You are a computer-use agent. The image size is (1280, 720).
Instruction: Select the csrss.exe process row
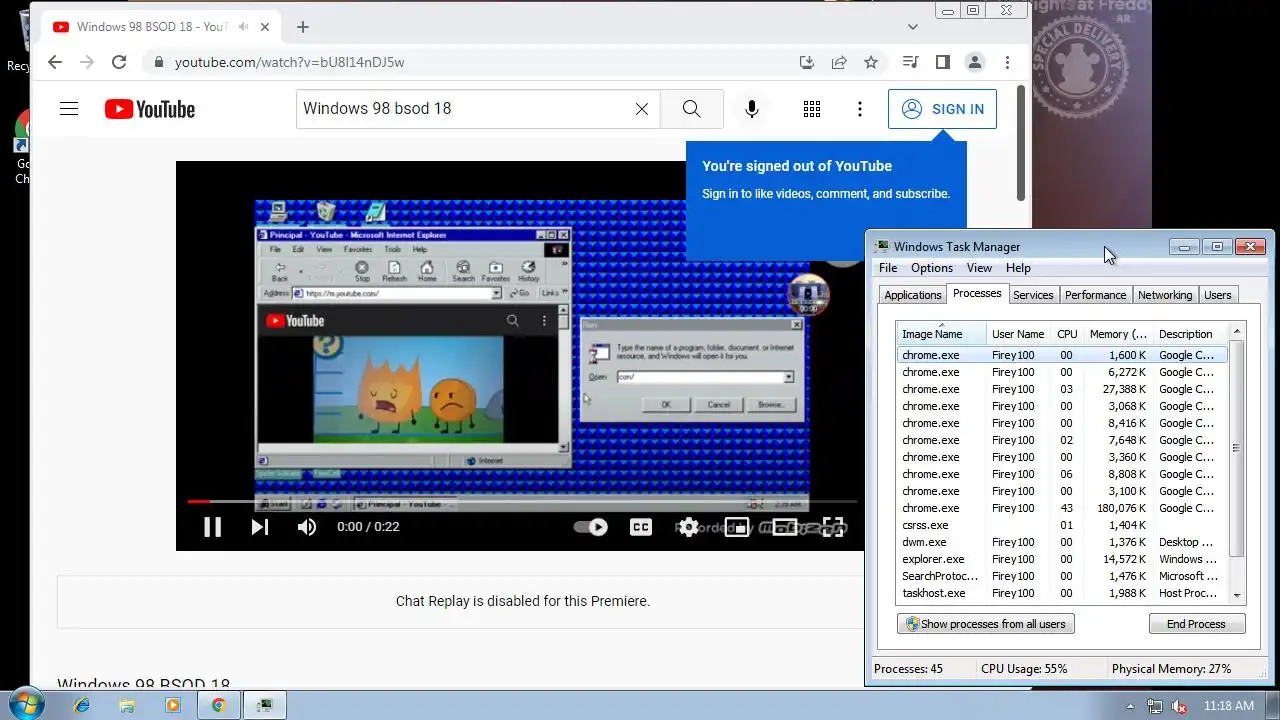[x=1062, y=525]
